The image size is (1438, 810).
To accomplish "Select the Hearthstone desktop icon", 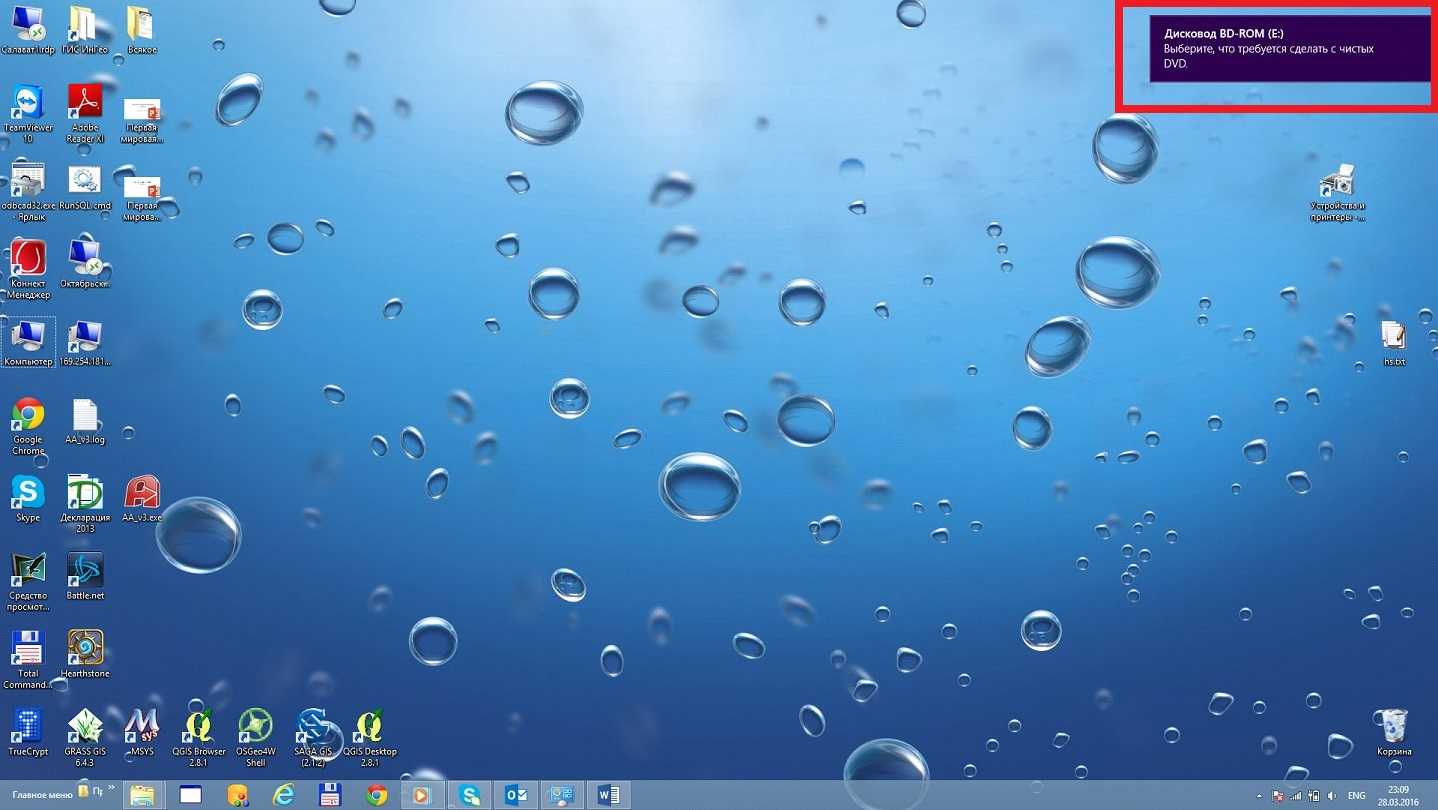I will click(85, 649).
